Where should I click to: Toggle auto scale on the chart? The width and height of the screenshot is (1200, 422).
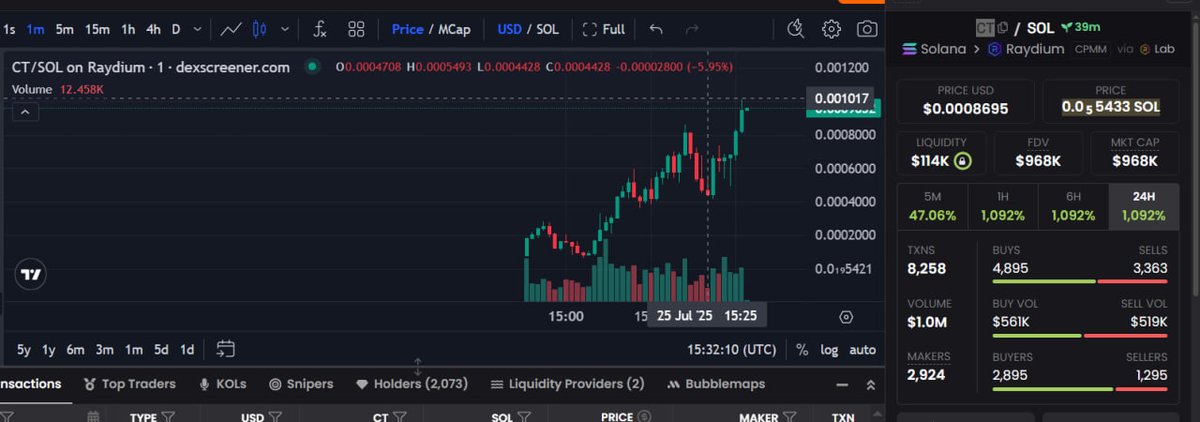862,349
